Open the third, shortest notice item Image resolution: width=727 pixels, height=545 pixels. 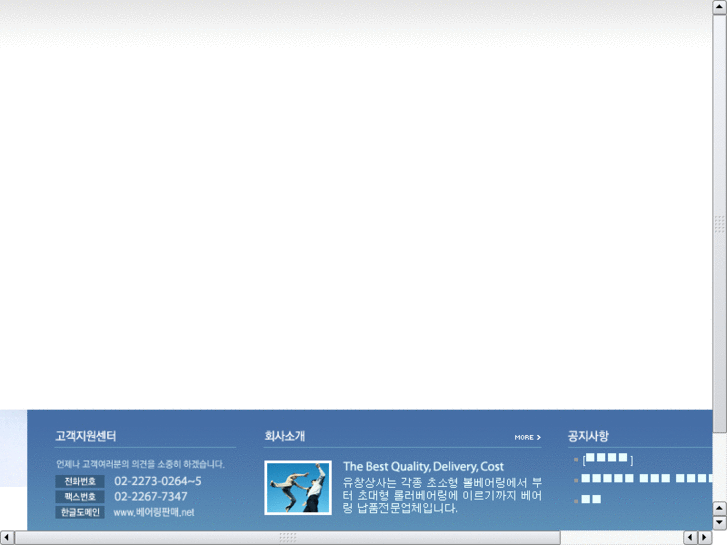591,499
